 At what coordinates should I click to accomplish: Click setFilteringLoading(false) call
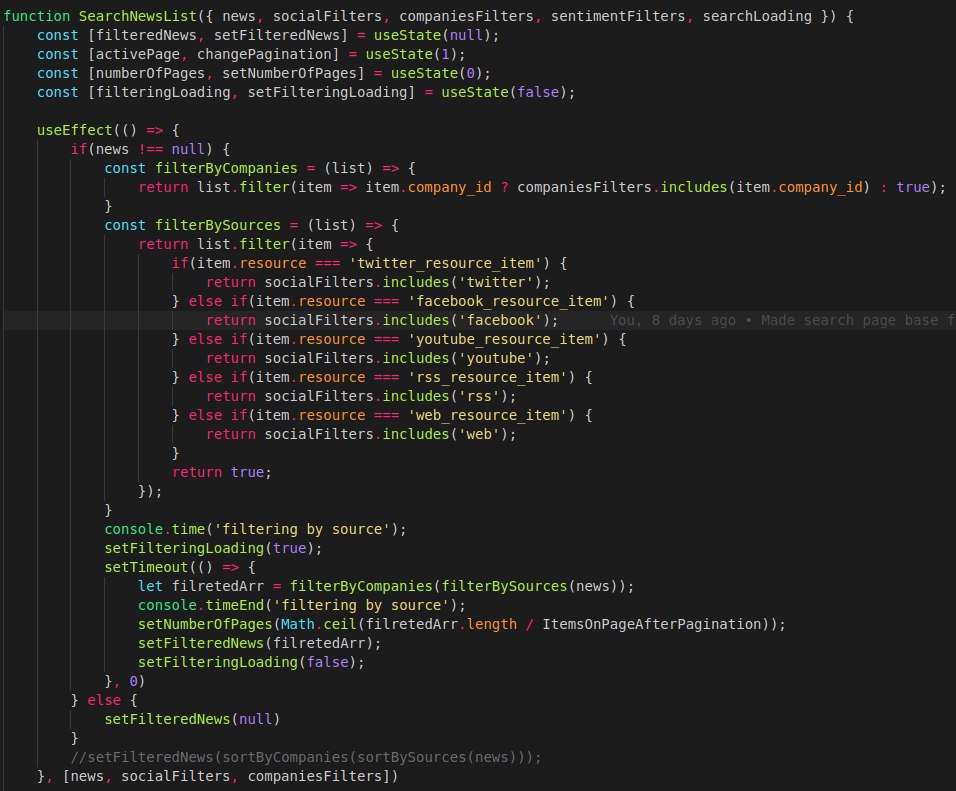coord(251,662)
